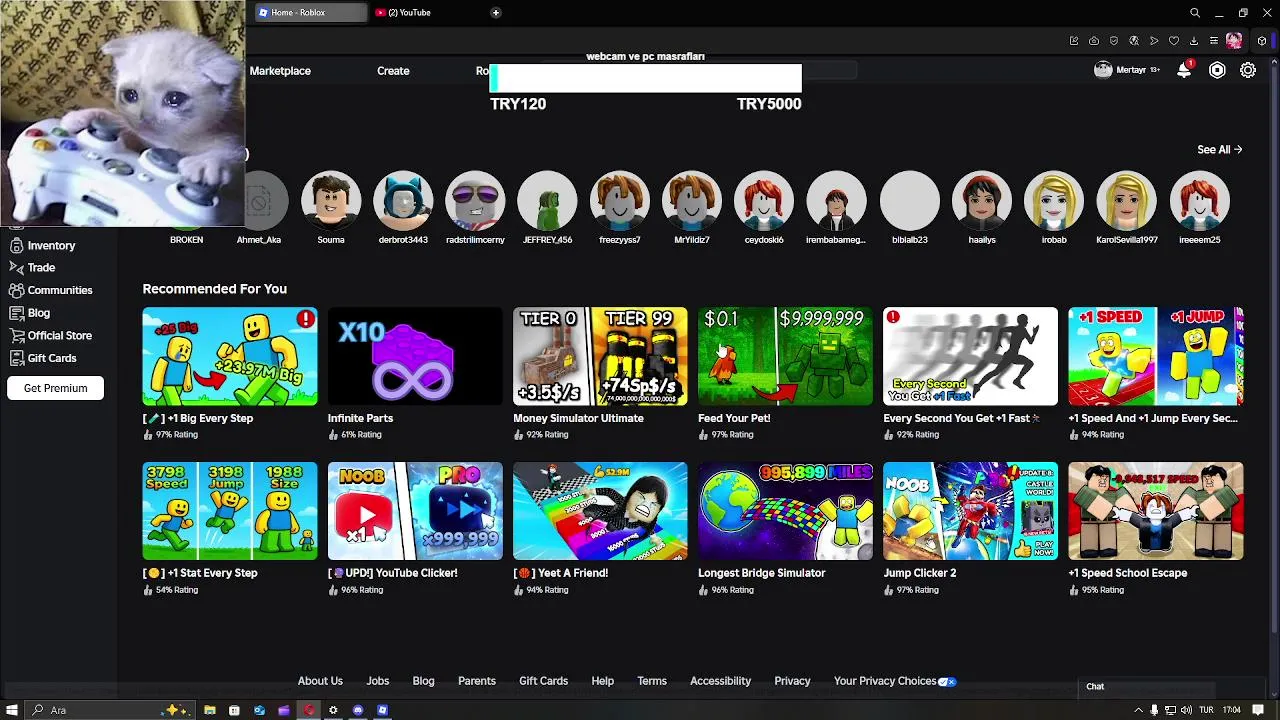Open the Feed Your Pet! game
Viewport: 1280px width, 720px height.
(785, 356)
